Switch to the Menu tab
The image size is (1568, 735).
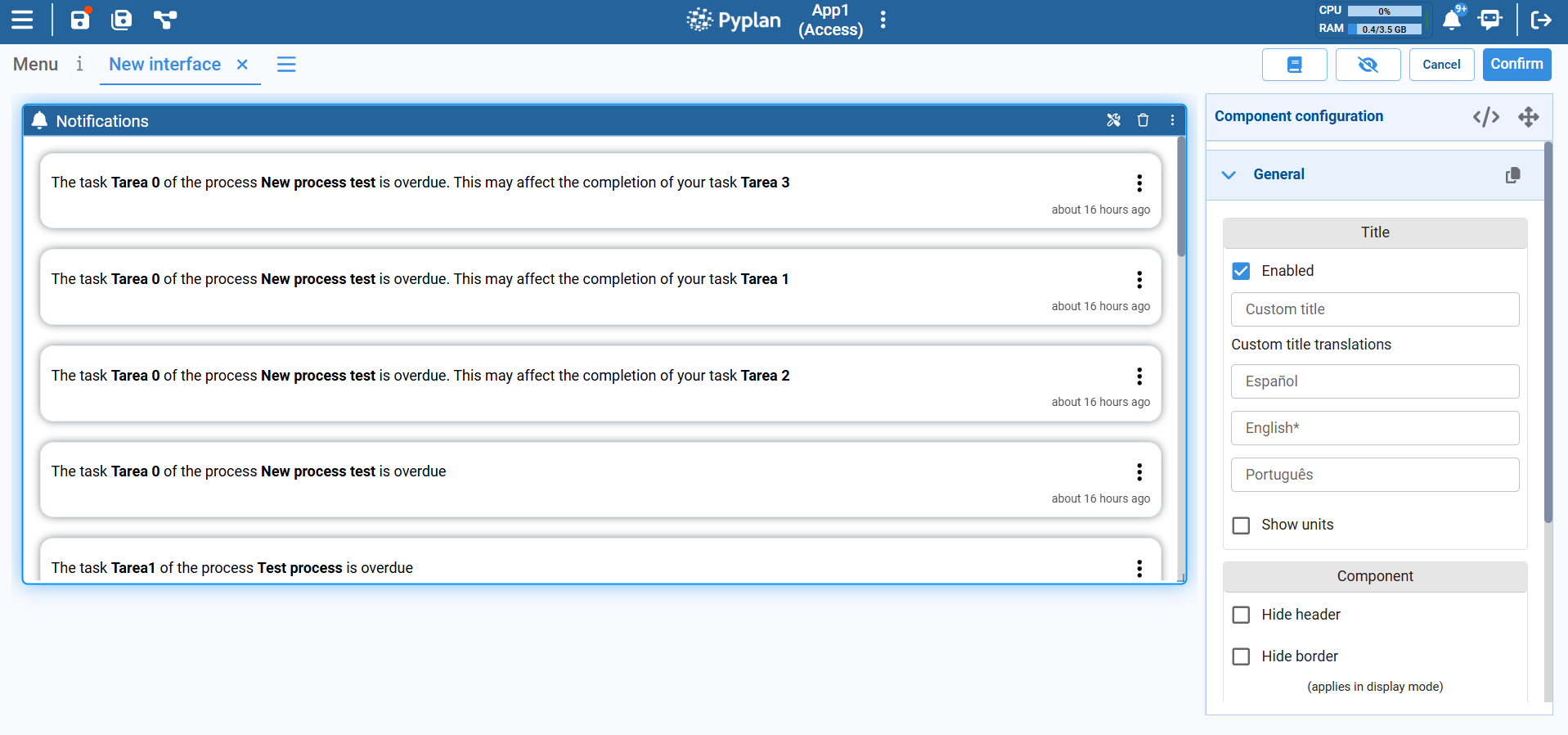point(35,65)
